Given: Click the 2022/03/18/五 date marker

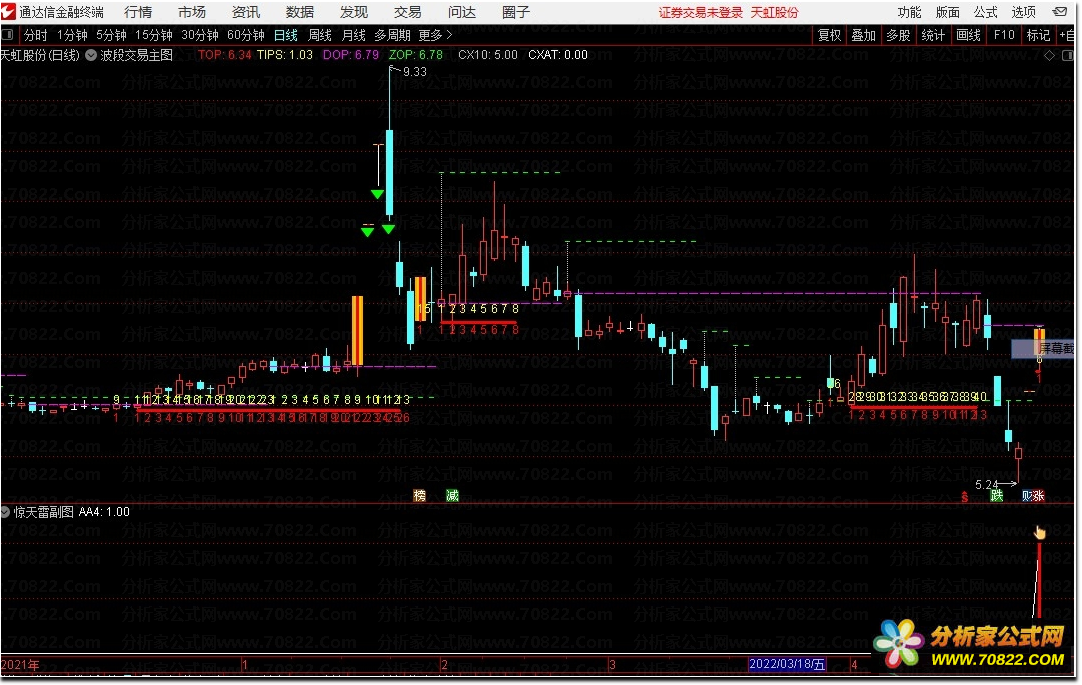Looking at the screenshot, I should point(787,664).
